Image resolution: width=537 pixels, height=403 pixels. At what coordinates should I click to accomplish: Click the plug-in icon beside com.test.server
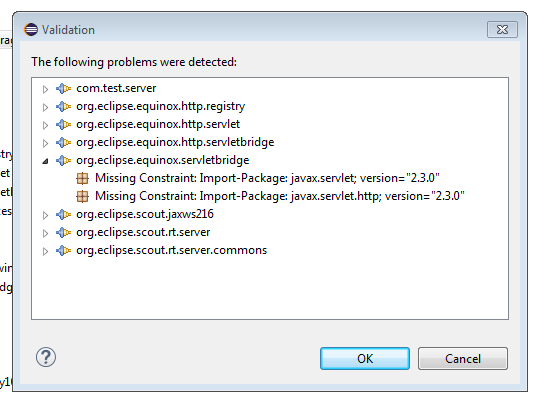(x=63, y=88)
